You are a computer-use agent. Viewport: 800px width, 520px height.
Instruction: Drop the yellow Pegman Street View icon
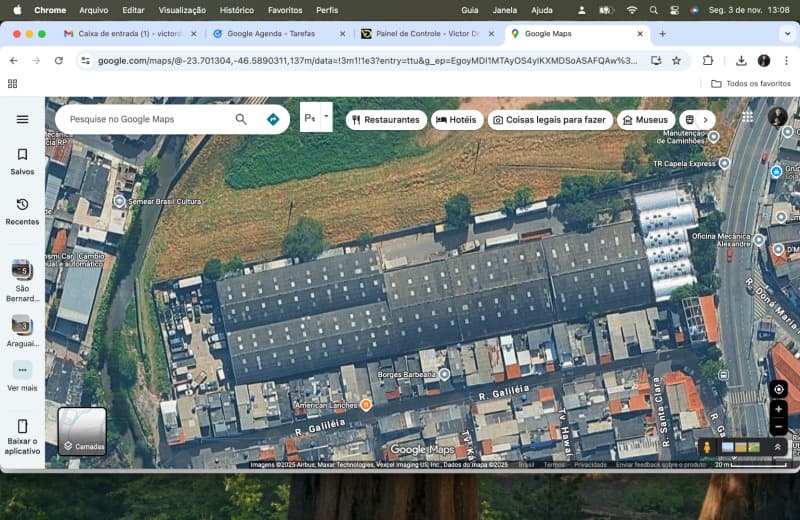[x=707, y=448]
